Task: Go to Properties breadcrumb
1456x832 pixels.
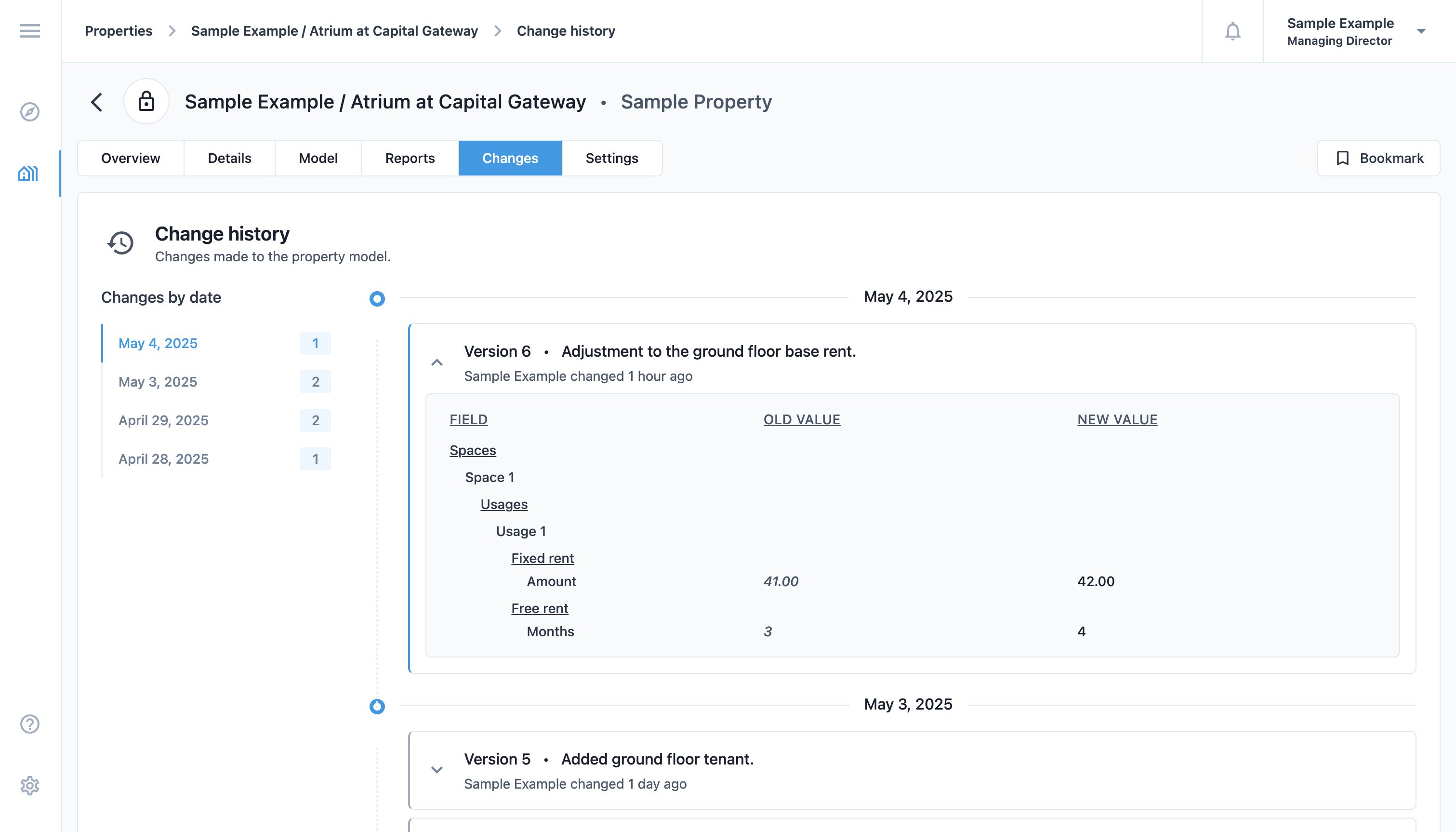Action: click(x=119, y=31)
